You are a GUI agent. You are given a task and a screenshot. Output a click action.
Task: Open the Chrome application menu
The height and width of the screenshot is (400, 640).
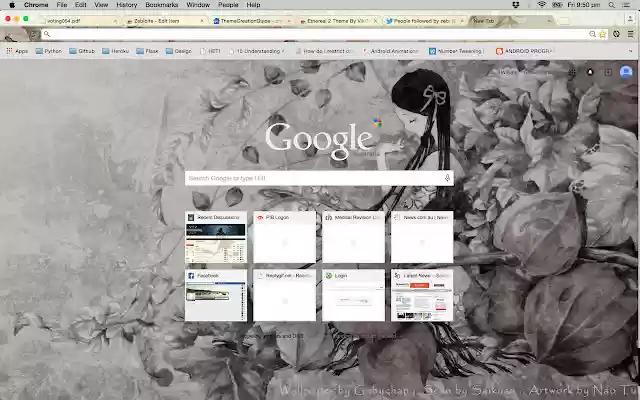pyautogui.click(x=36, y=5)
